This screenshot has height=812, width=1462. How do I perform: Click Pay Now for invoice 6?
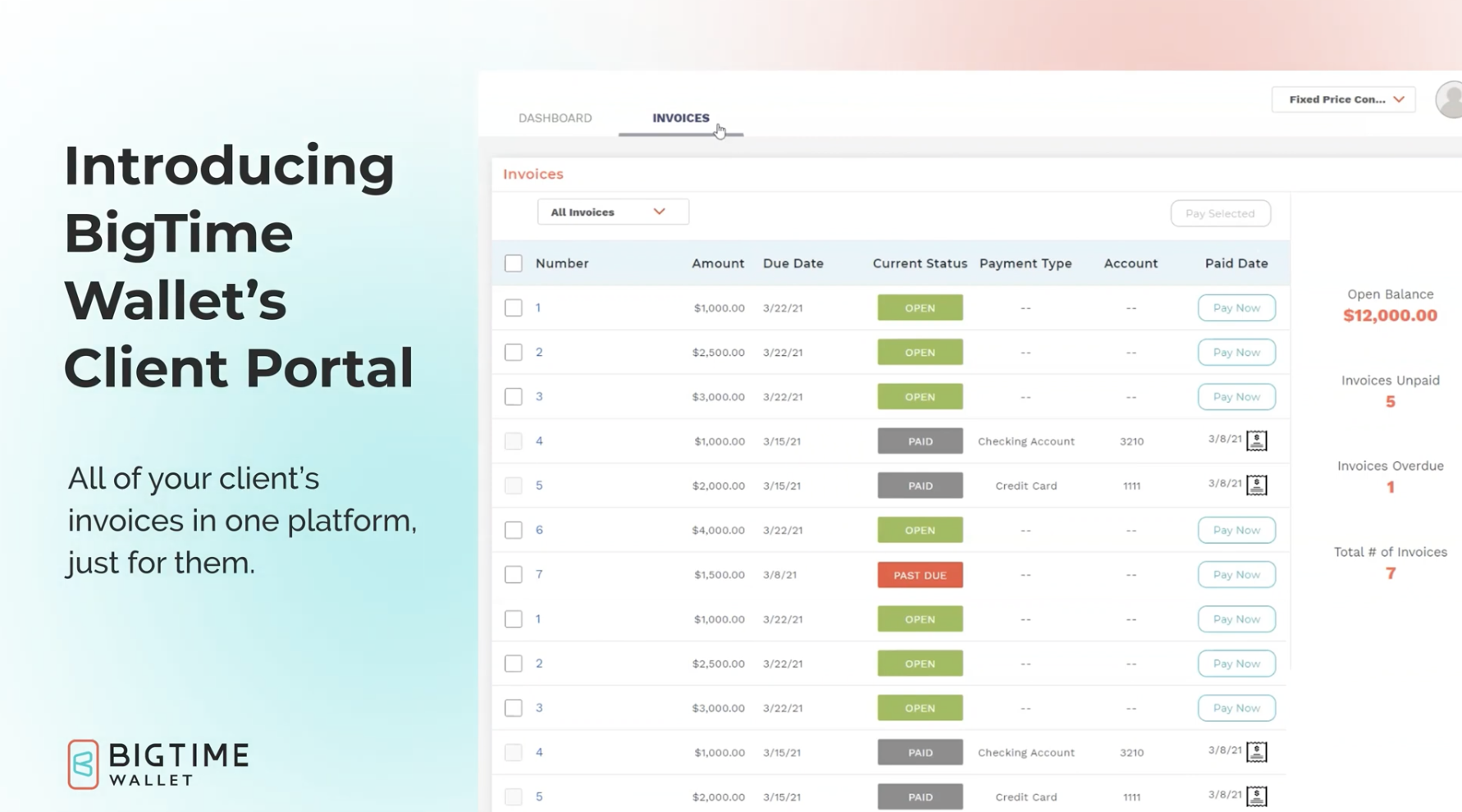[1236, 530]
